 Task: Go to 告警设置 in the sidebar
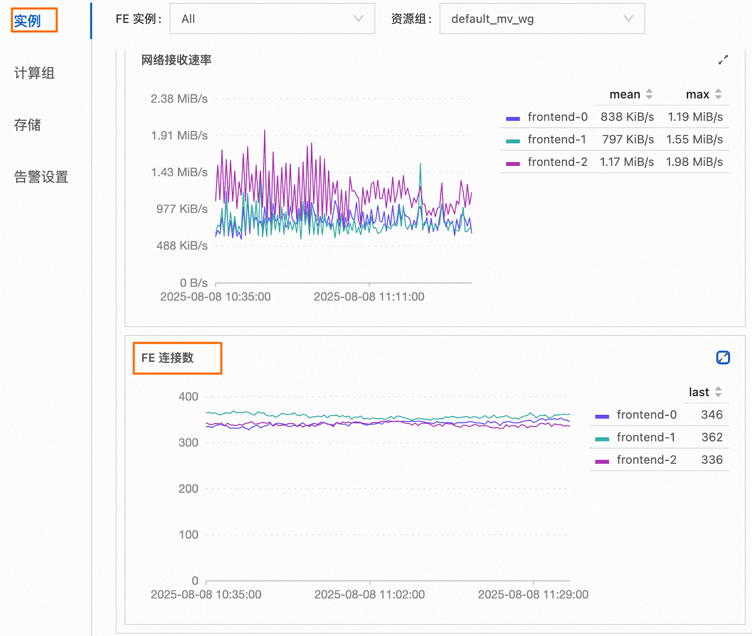tap(41, 177)
